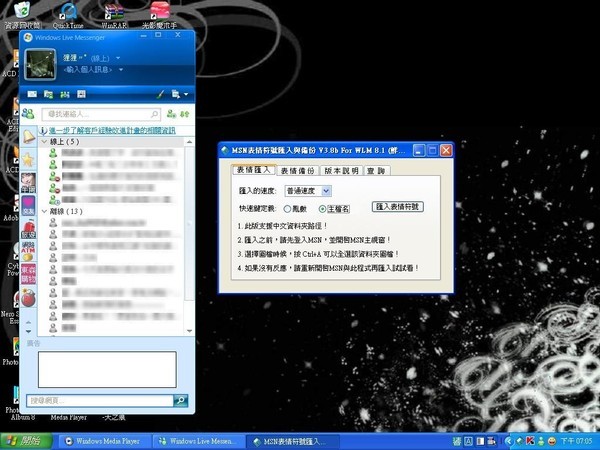Click the sharing folders icon in Messenger toolbar

click(x=48, y=94)
